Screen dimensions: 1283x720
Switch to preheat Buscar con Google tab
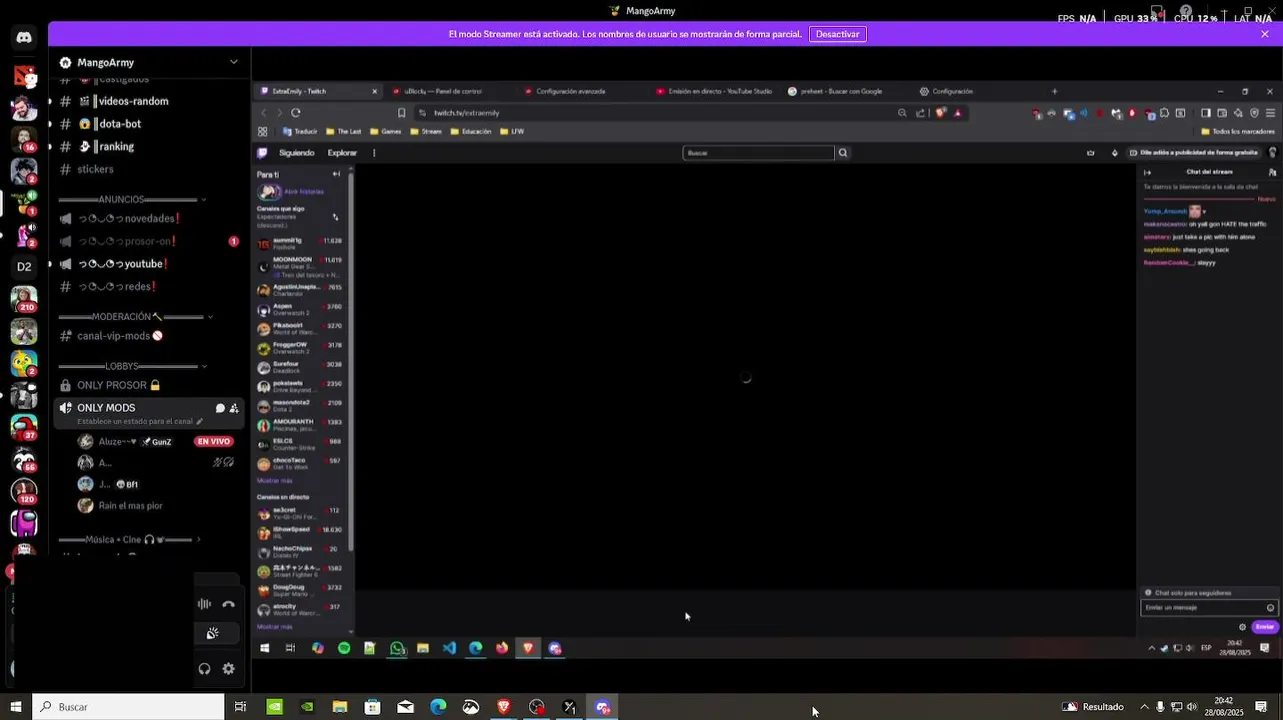tap(846, 91)
